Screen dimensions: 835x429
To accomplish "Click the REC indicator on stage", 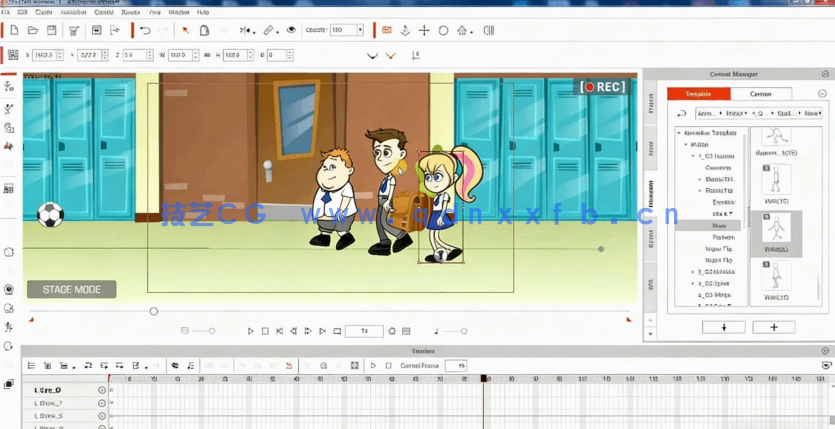I will click(x=602, y=86).
